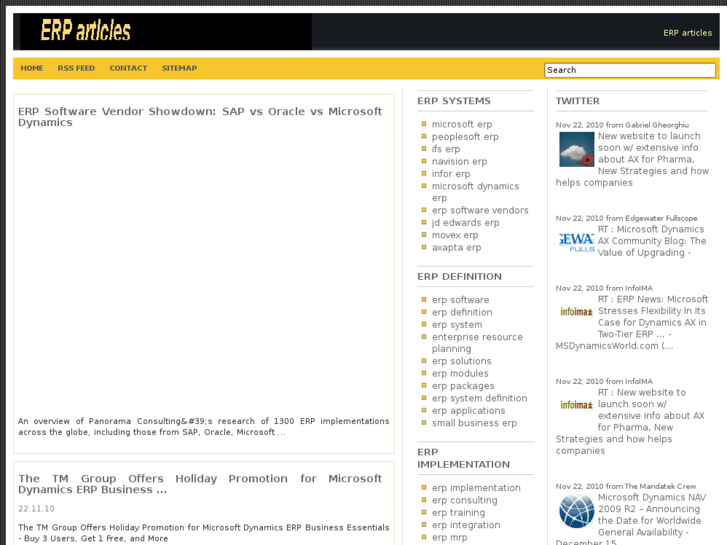Click the microsoft erp link

tap(462, 124)
